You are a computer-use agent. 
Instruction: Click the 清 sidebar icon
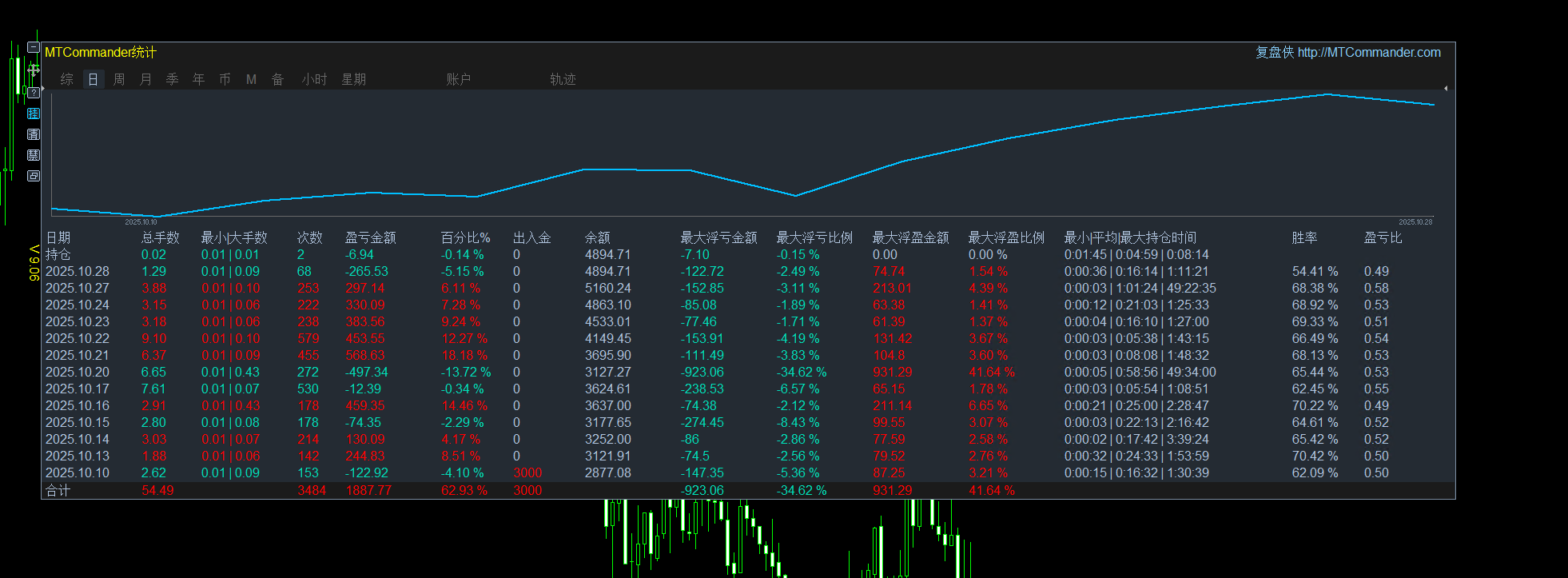(x=34, y=134)
